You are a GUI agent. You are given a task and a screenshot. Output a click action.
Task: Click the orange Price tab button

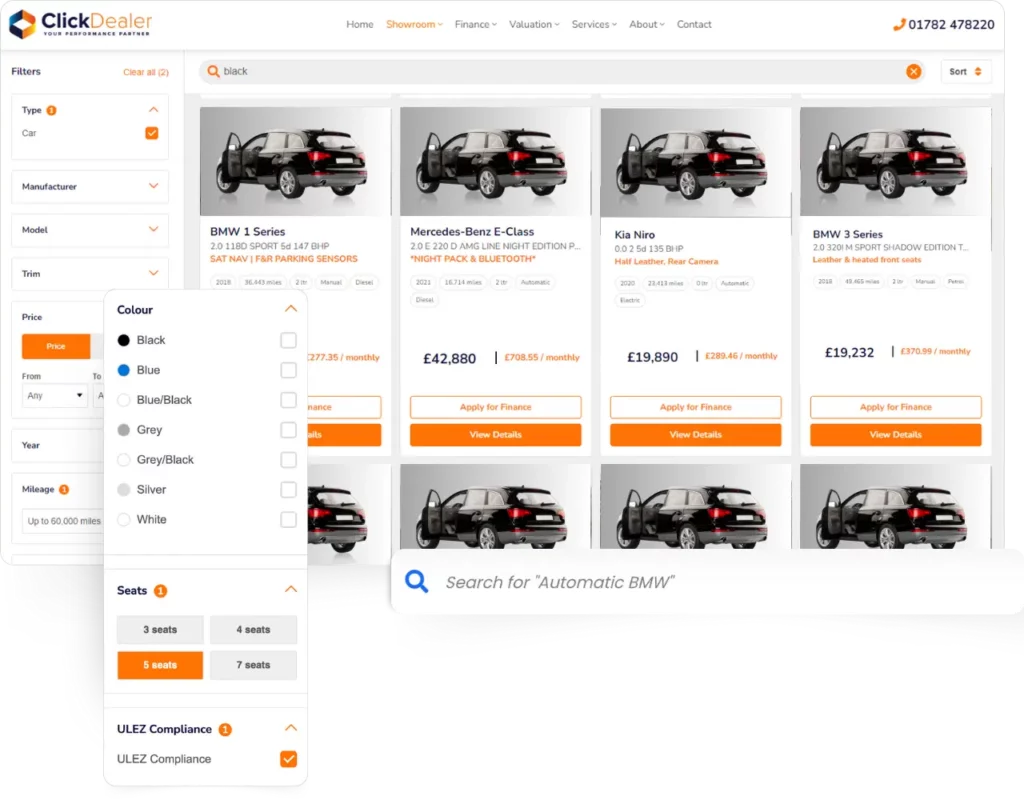(56, 346)
